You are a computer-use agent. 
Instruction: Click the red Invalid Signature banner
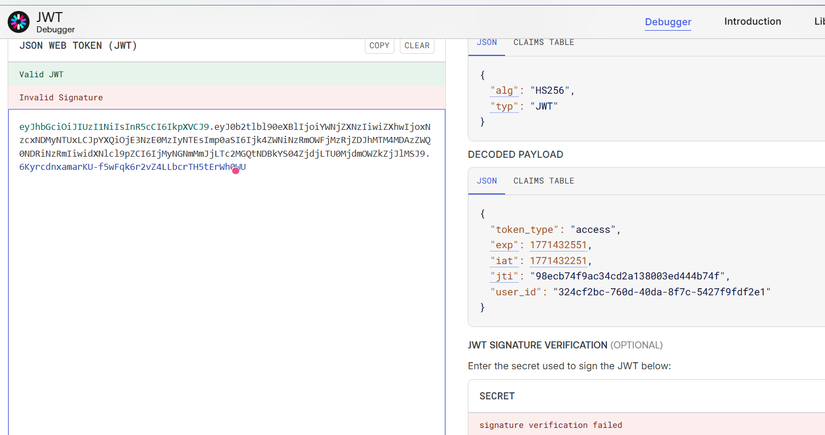click(x=226, y=97)
